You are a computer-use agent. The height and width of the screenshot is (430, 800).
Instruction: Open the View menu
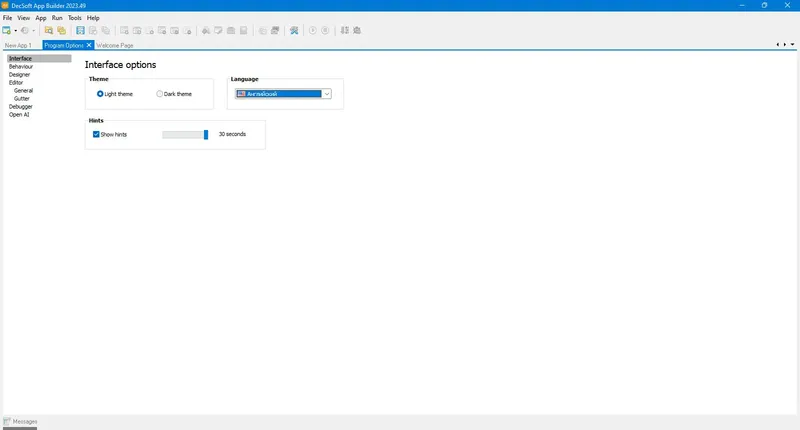pos(23,18)
